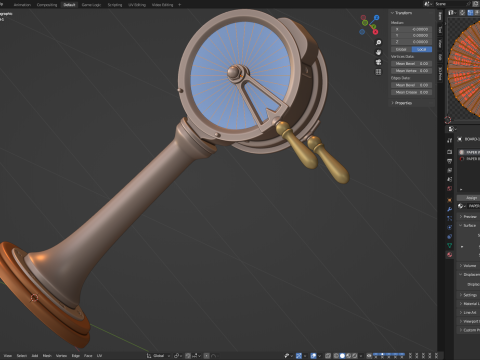
Task: Open the sidebar Tool tab
Action: (x=440, y=30)
